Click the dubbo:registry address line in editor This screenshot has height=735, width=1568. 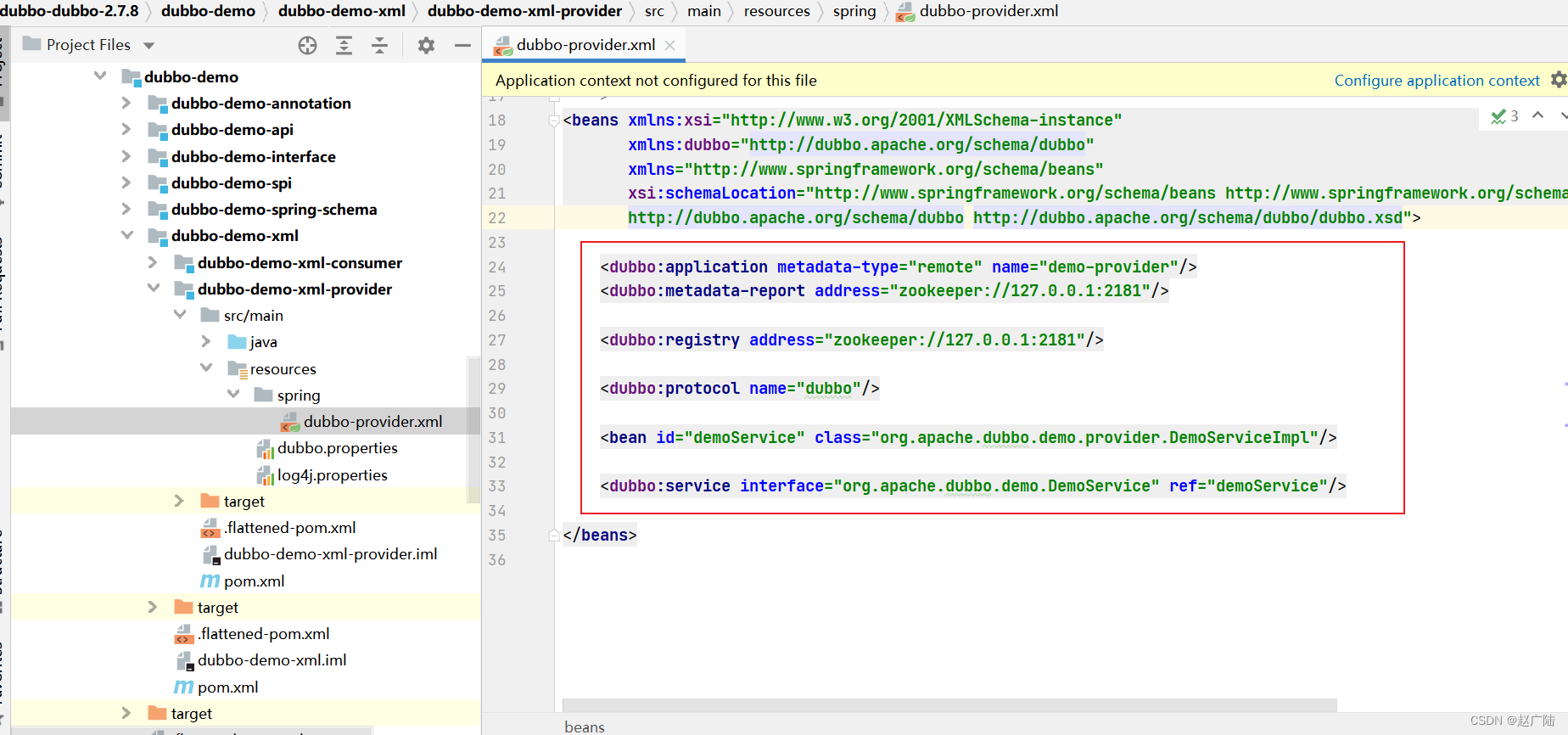pyautogui.click(x=852, y=340)
